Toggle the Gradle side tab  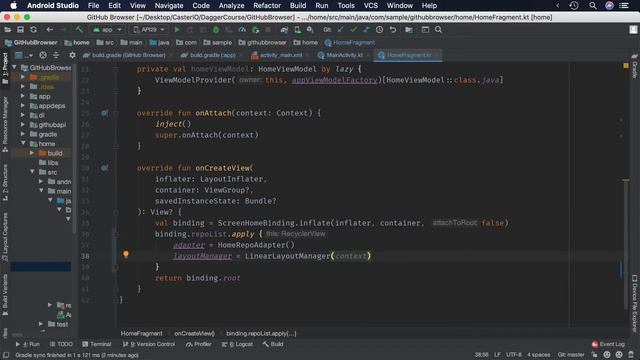[635, 65]
